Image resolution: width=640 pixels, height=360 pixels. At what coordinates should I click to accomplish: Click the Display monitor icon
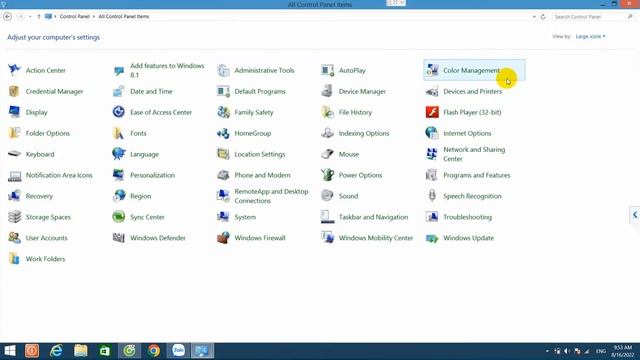(14, 112)
